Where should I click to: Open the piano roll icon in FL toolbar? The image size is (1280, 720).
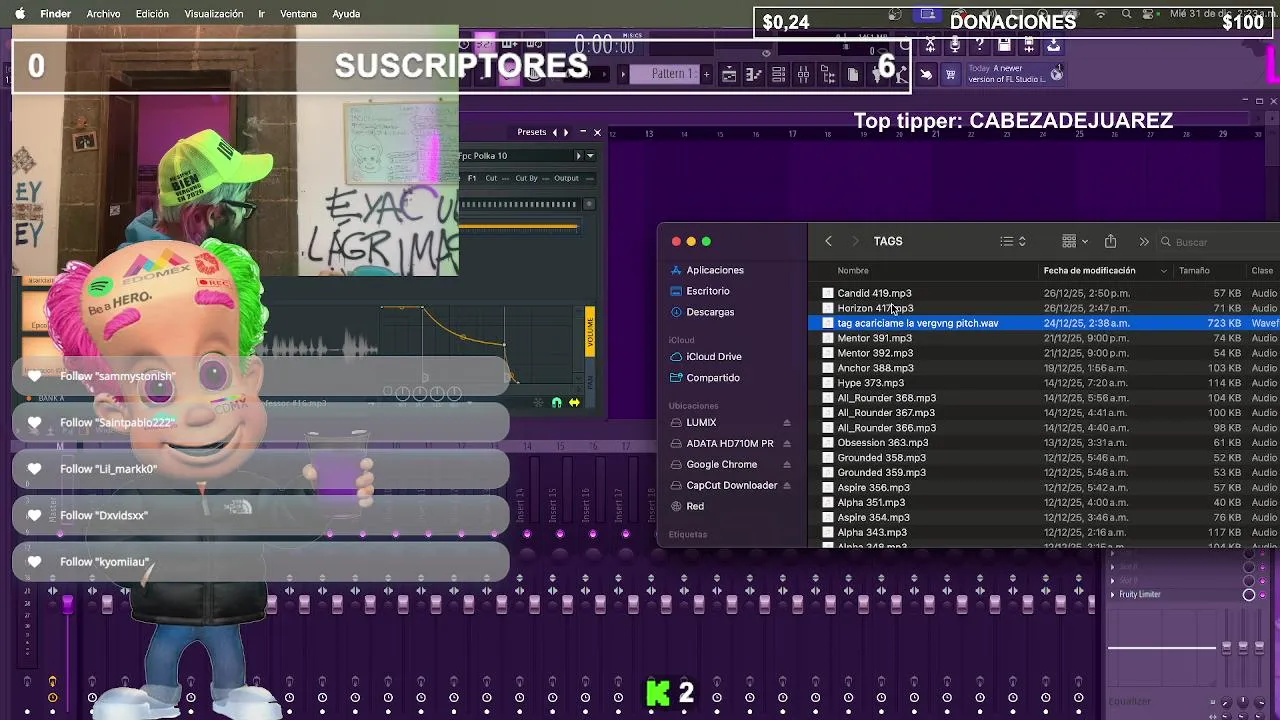(754, 75)
